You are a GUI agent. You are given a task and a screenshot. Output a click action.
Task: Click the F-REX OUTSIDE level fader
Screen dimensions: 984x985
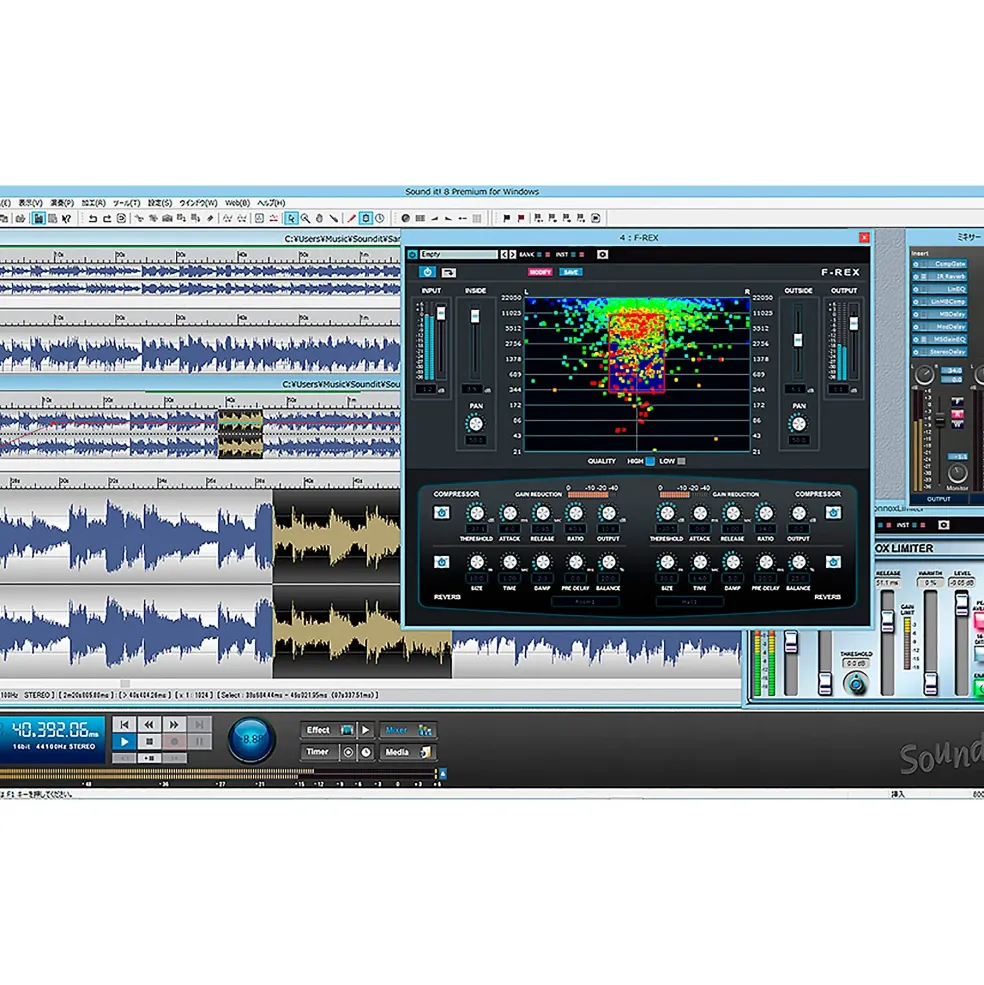click(x=798, y=340)
